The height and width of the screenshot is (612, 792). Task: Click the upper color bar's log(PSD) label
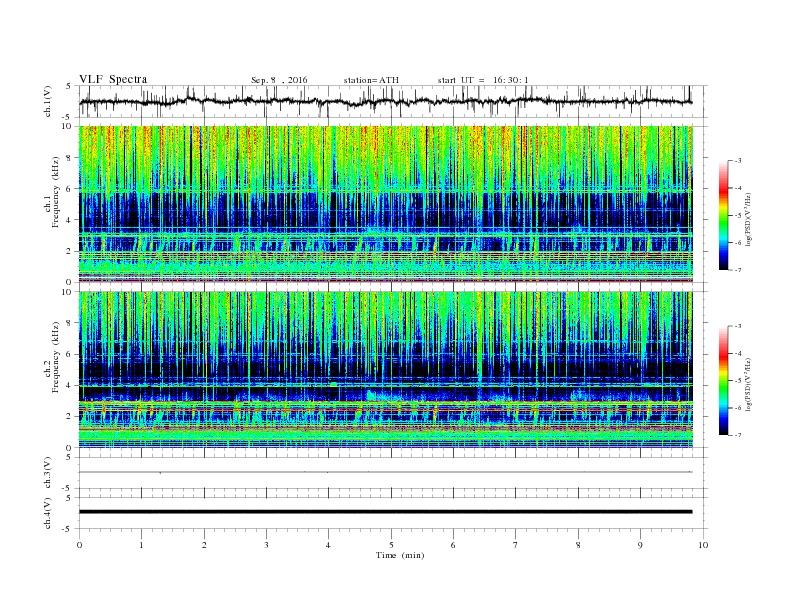pyautogui.click(x=747, y=219)
